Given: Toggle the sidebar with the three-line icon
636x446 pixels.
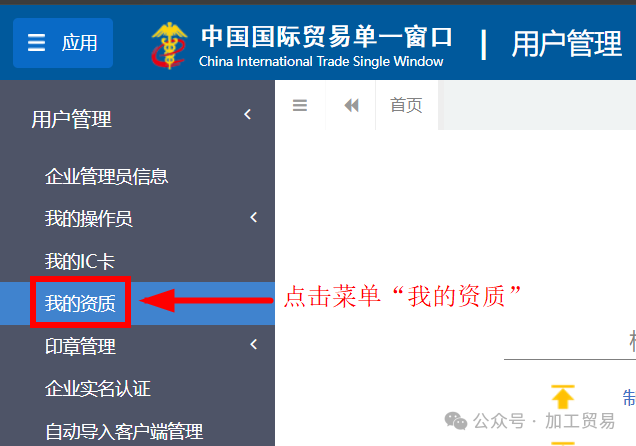Looking at the screenshot, I should click(300, 105).
